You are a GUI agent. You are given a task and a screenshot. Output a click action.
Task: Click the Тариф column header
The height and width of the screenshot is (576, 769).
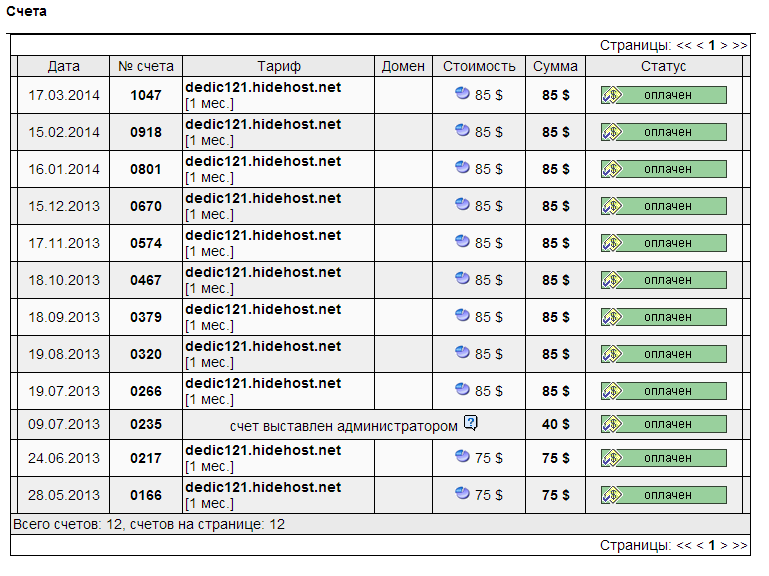[x=279, y=66]
